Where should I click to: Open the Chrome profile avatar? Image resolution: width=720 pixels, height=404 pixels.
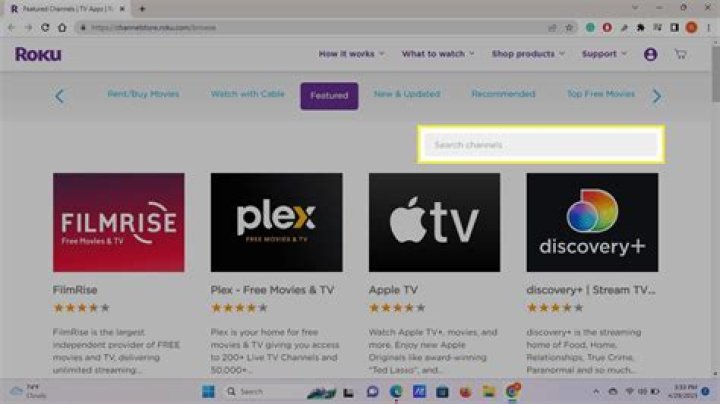pos(692,28)
